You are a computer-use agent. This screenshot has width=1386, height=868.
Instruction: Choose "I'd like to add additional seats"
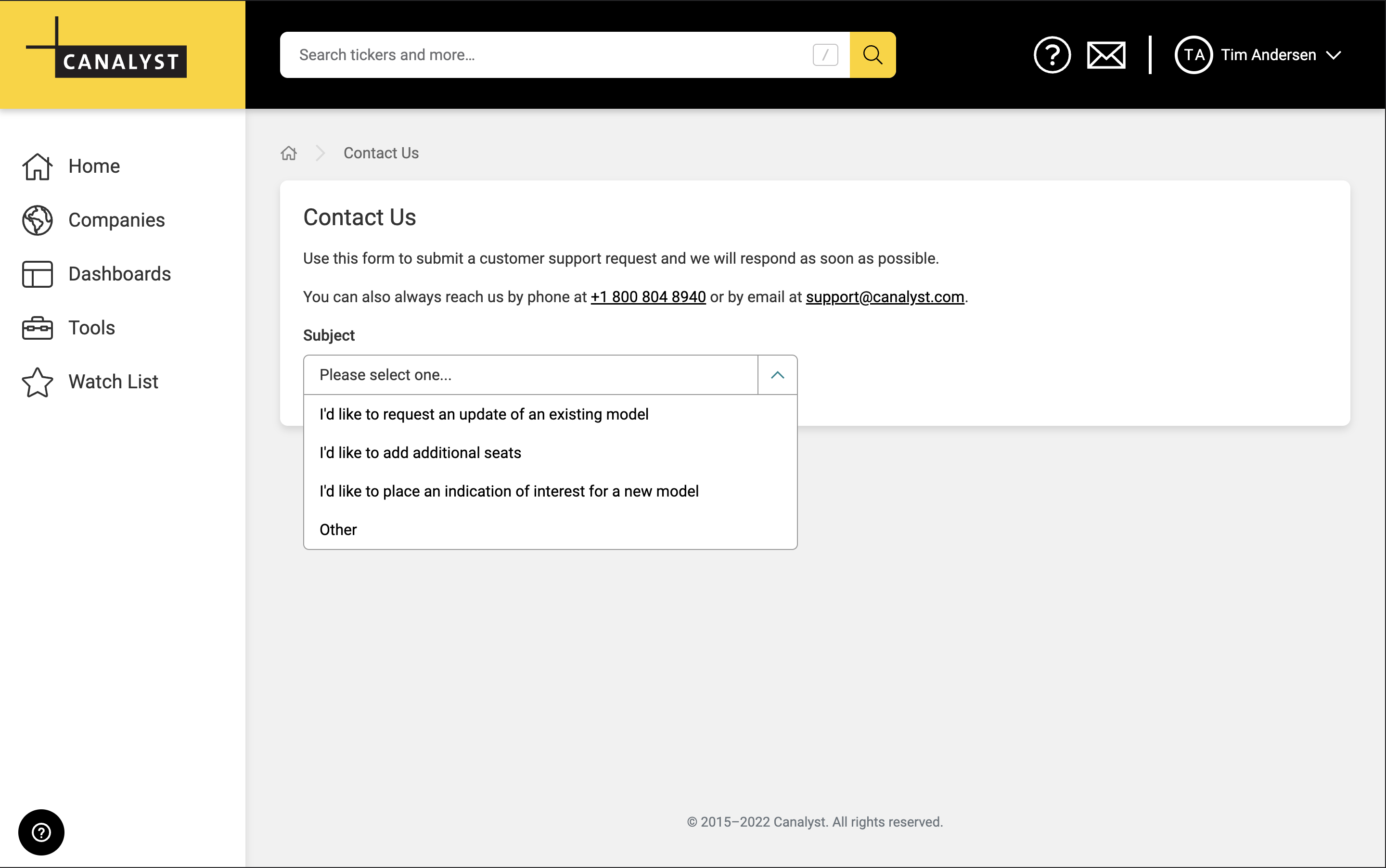coord(420,453)
